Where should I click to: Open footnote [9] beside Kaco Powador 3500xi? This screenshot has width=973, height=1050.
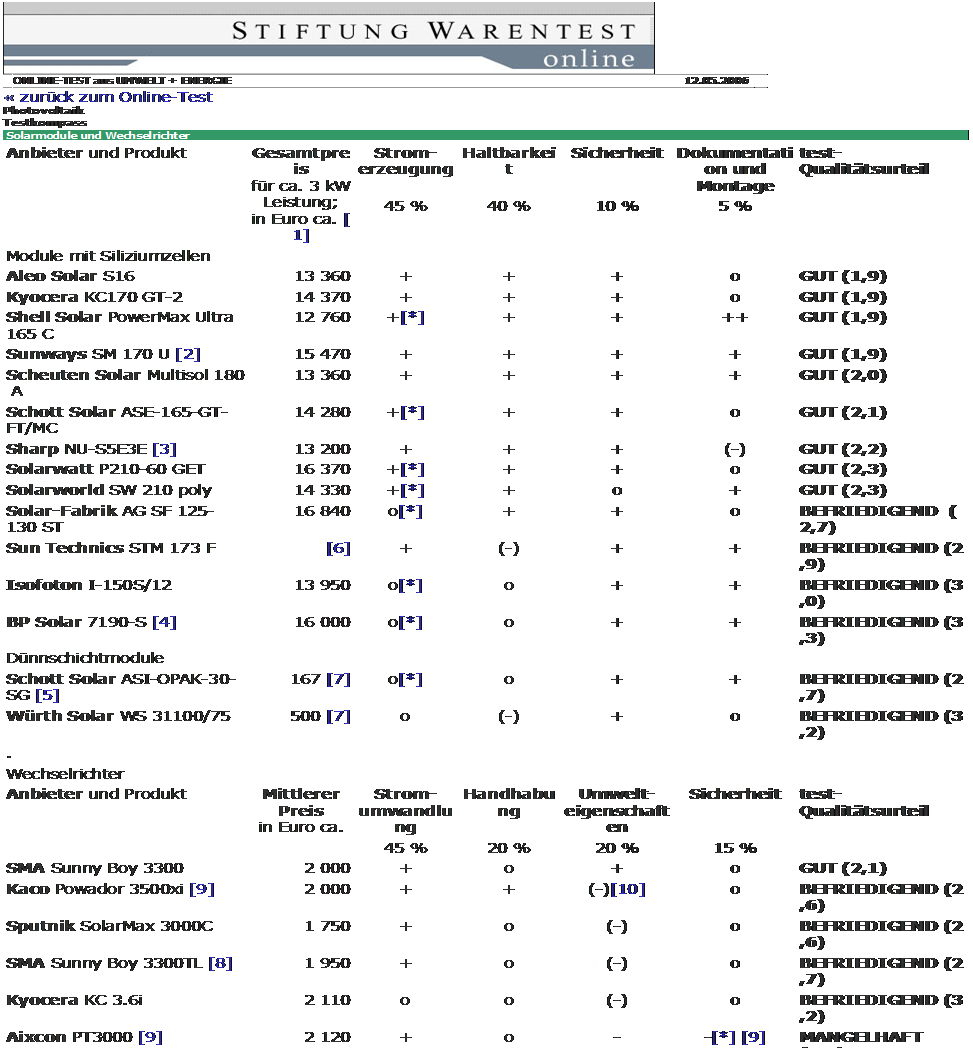[202, 889]
